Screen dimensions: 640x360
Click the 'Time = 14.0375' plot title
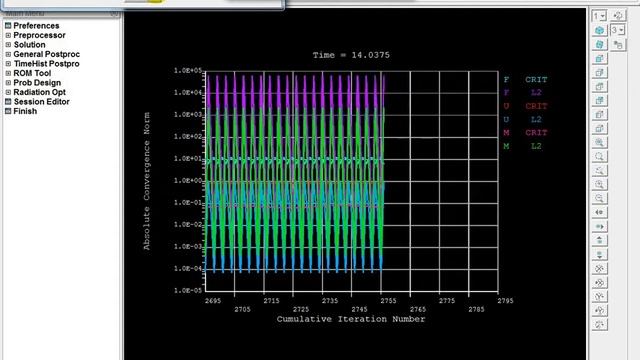tap(351, 55)
